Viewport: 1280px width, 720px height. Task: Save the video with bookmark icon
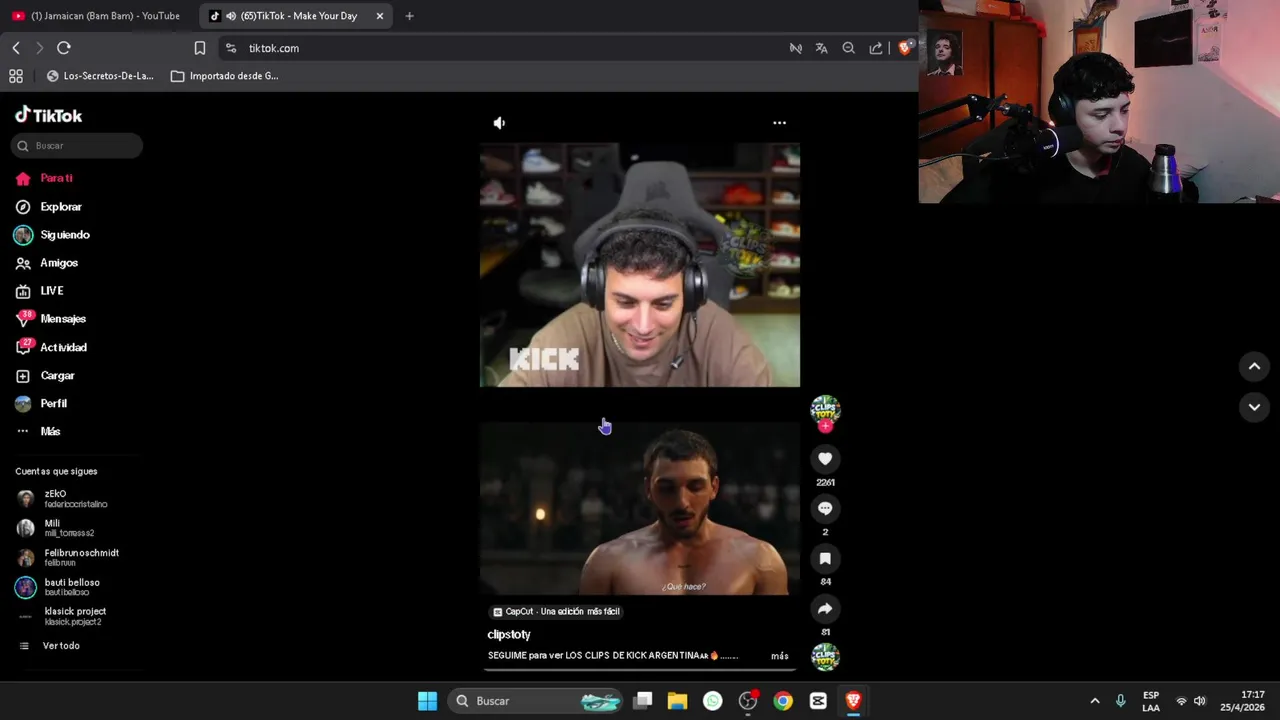click(x=825, y=559)
